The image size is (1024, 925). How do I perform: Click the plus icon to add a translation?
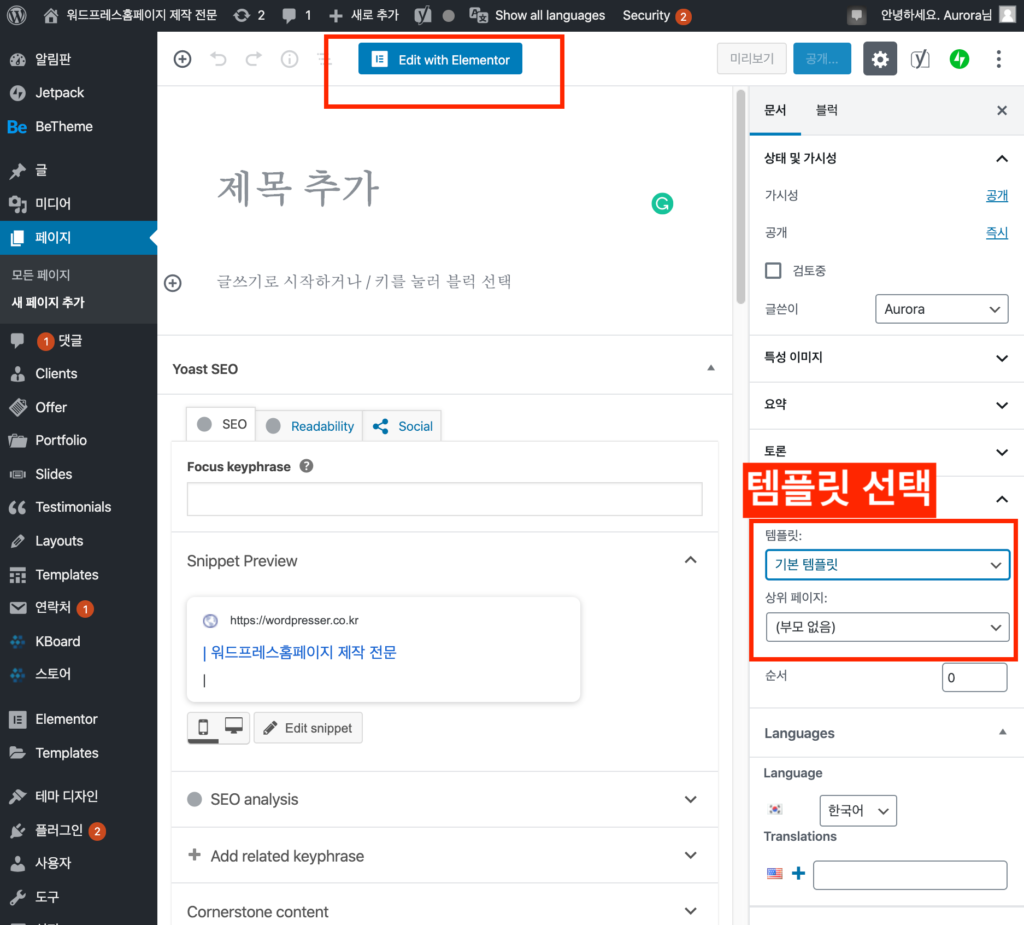798,872
